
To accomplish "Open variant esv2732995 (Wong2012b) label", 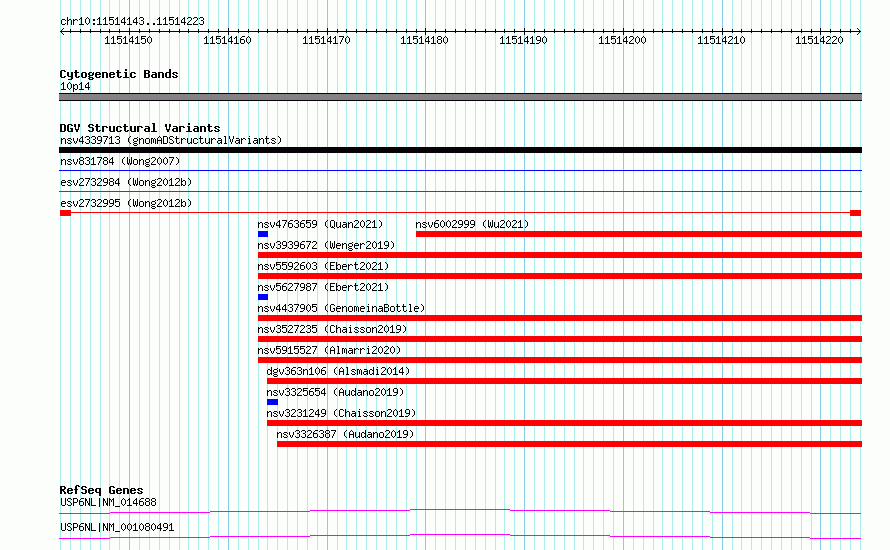I will (x=126, y=203).
